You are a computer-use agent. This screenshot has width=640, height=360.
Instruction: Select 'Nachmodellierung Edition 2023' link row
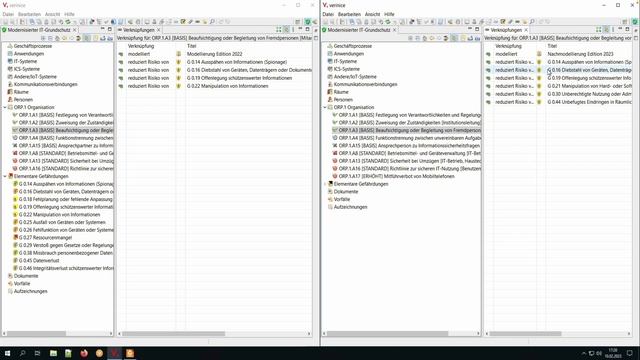pos(559,54)
